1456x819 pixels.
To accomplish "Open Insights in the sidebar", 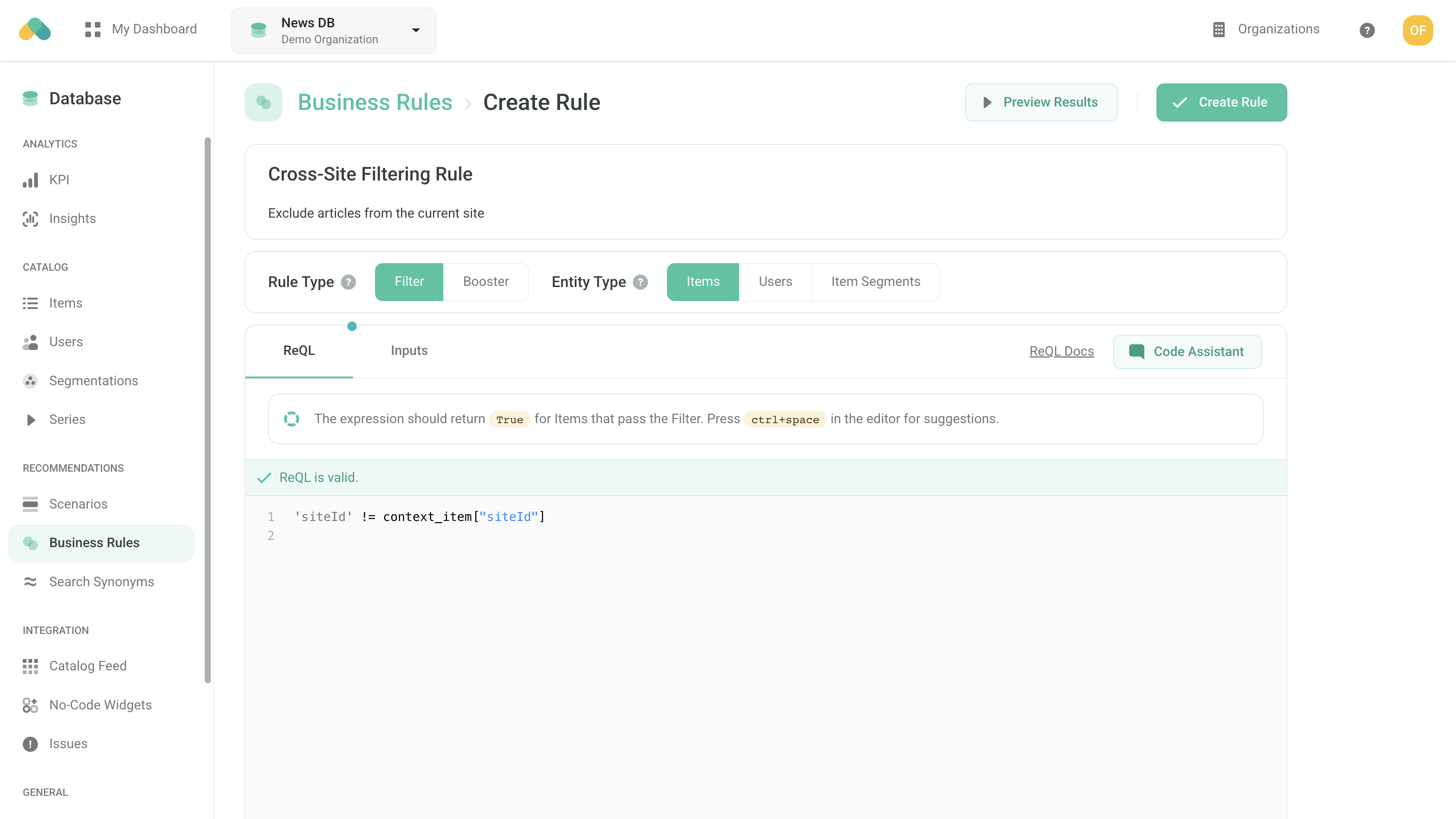I will (102, 219).
